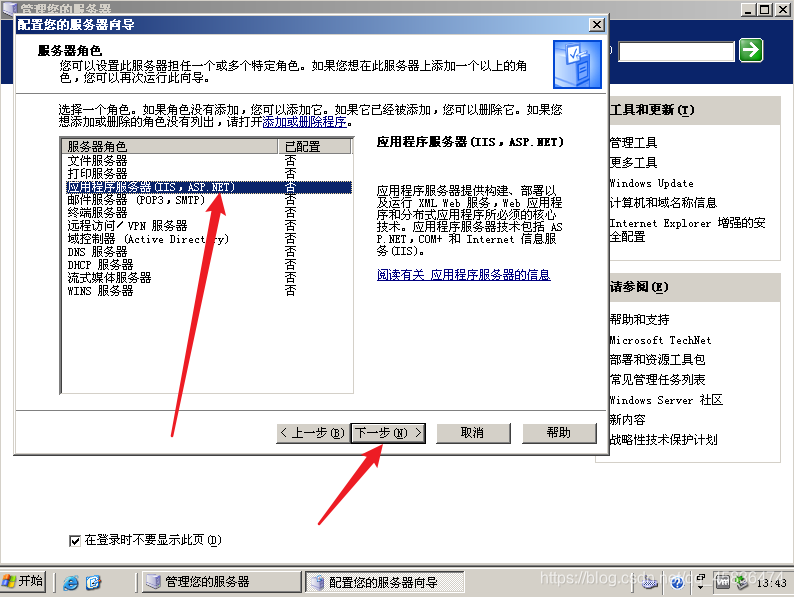The height and width of the screenshot is (597, 794).
Task: Open 添加或删除程序 link
Action: pyautogui.click(x=304, y=122)
